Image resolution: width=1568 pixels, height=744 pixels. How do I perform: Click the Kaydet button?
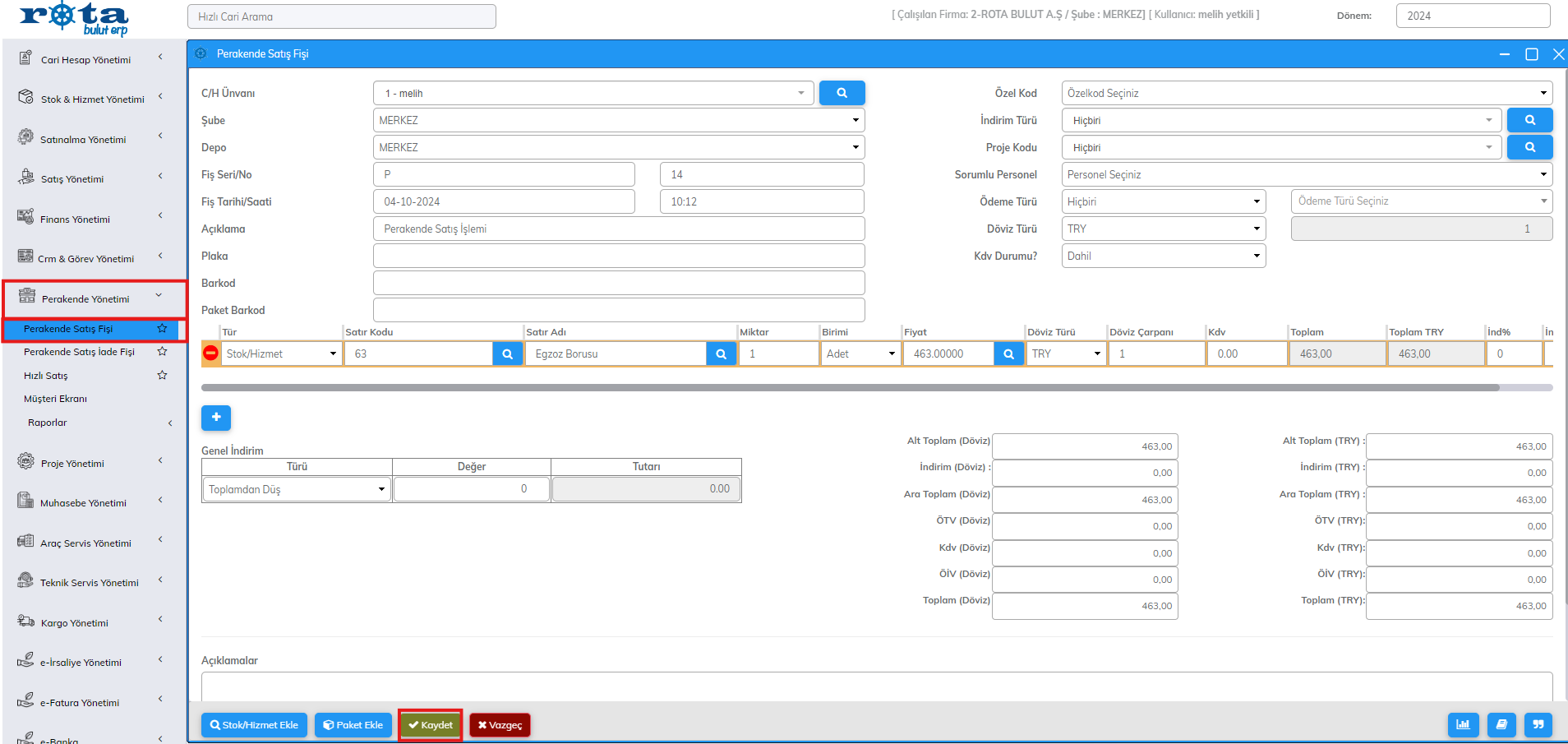coord(431,725)
